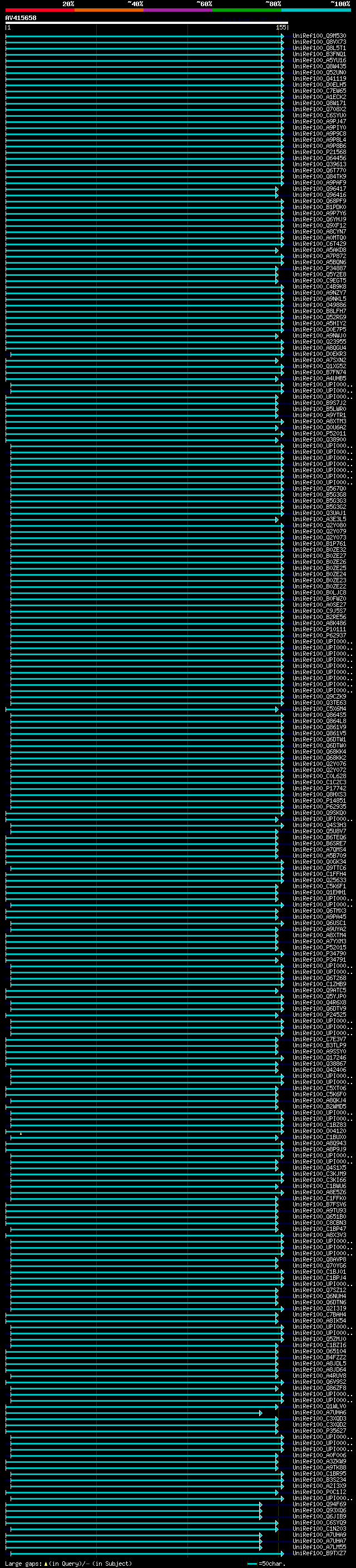Image resolution: width=356 pixels, height=1568 pixels.
Task: Open hit UniRef100_A1ECK2
Action: pos(319,97)
